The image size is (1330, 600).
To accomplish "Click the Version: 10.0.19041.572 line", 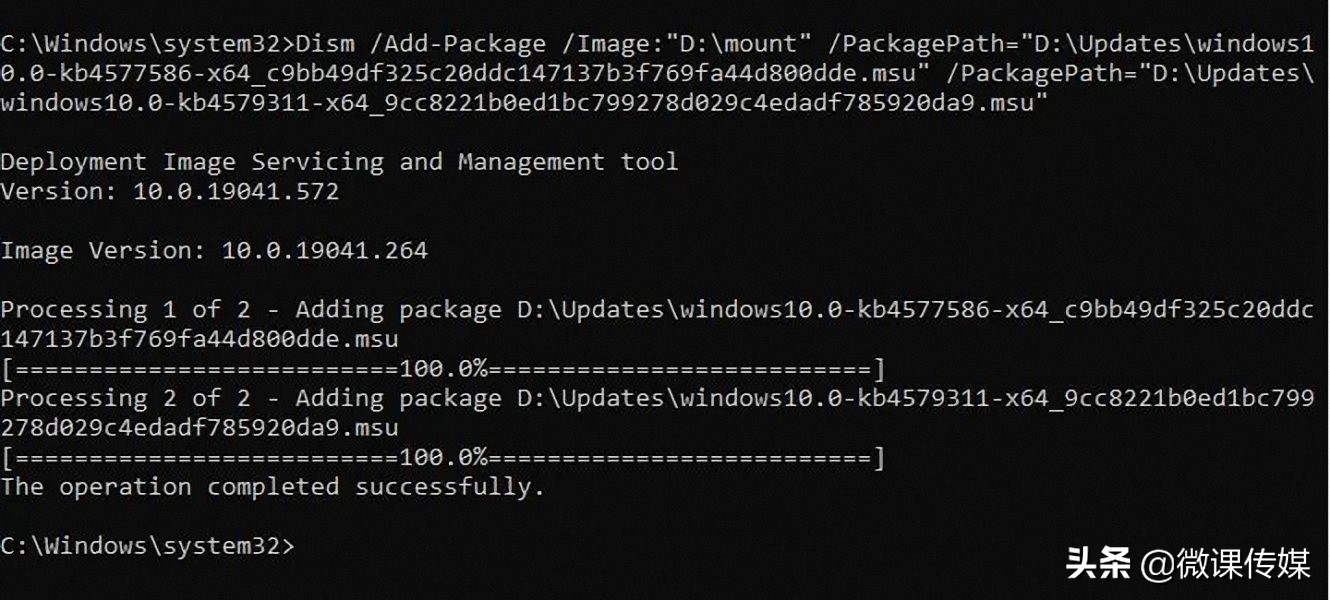I will tap(170, 191).
